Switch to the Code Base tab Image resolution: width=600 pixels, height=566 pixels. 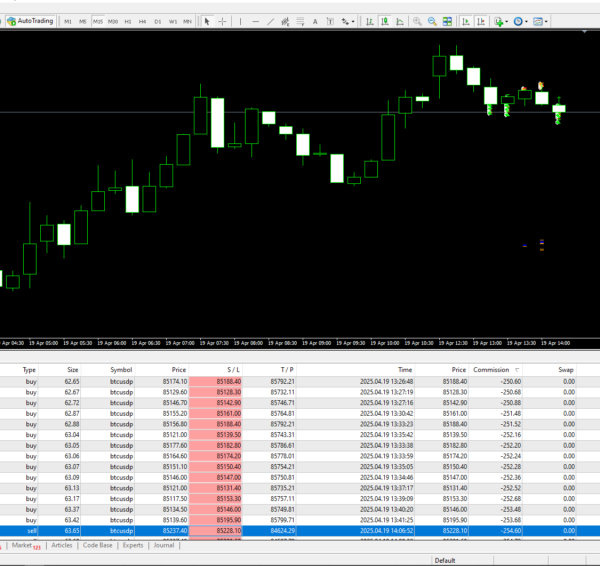97,546
